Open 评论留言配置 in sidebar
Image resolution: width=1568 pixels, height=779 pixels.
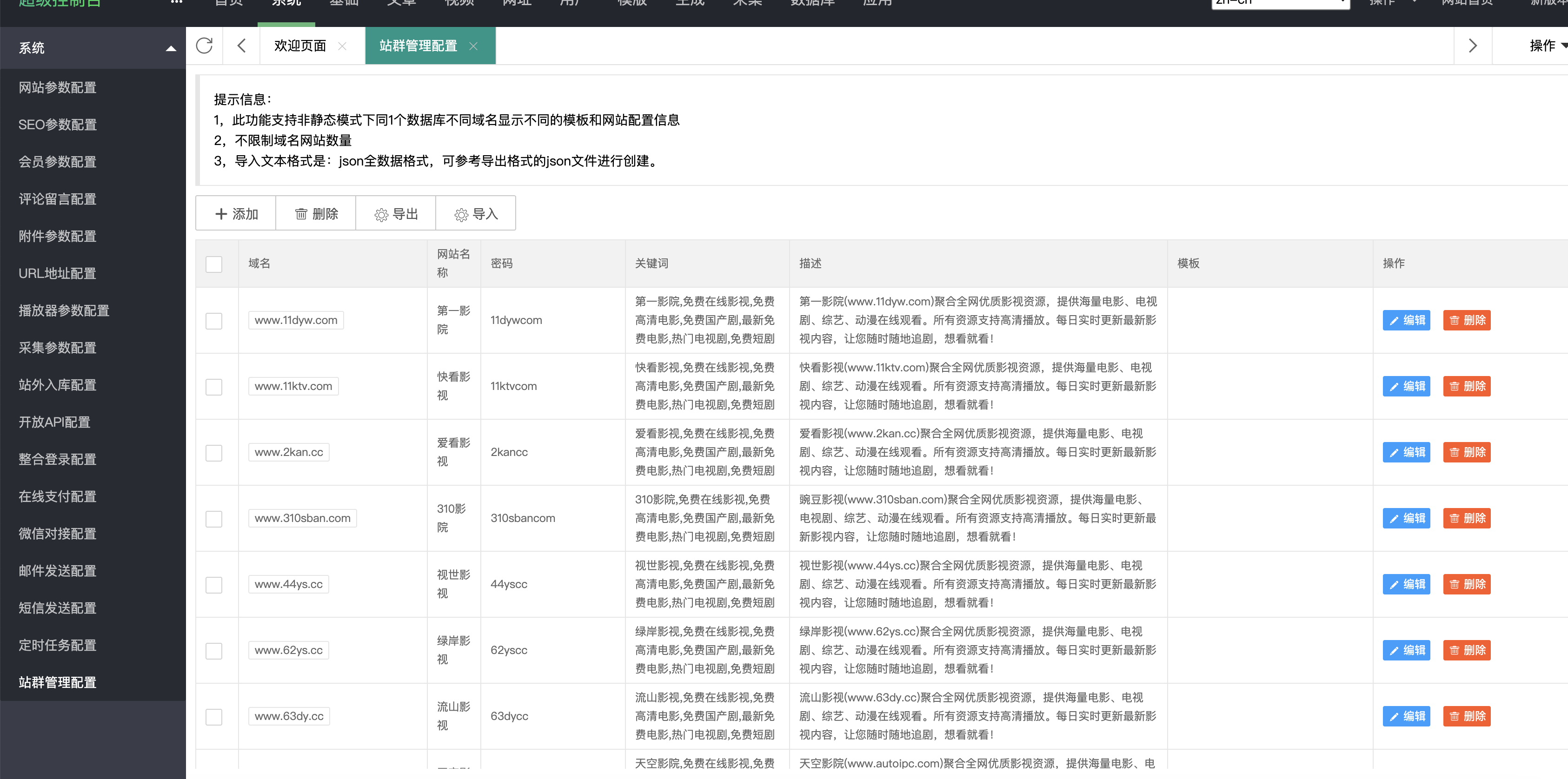[93, 199]
